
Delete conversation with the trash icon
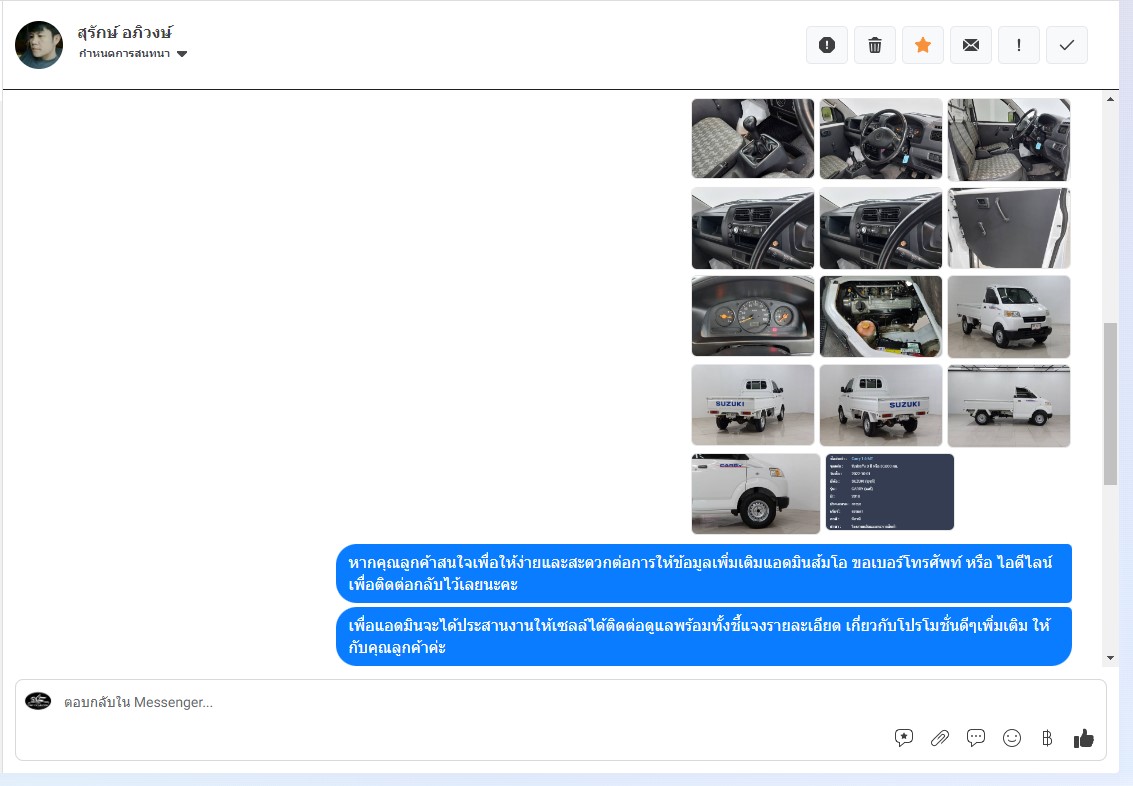[x=875, y=45]
